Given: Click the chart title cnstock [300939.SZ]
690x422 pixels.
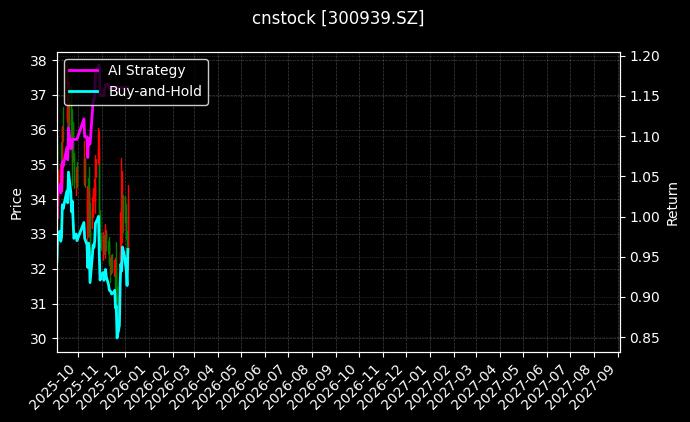Looking at the screenshot, I should point(344,18).
